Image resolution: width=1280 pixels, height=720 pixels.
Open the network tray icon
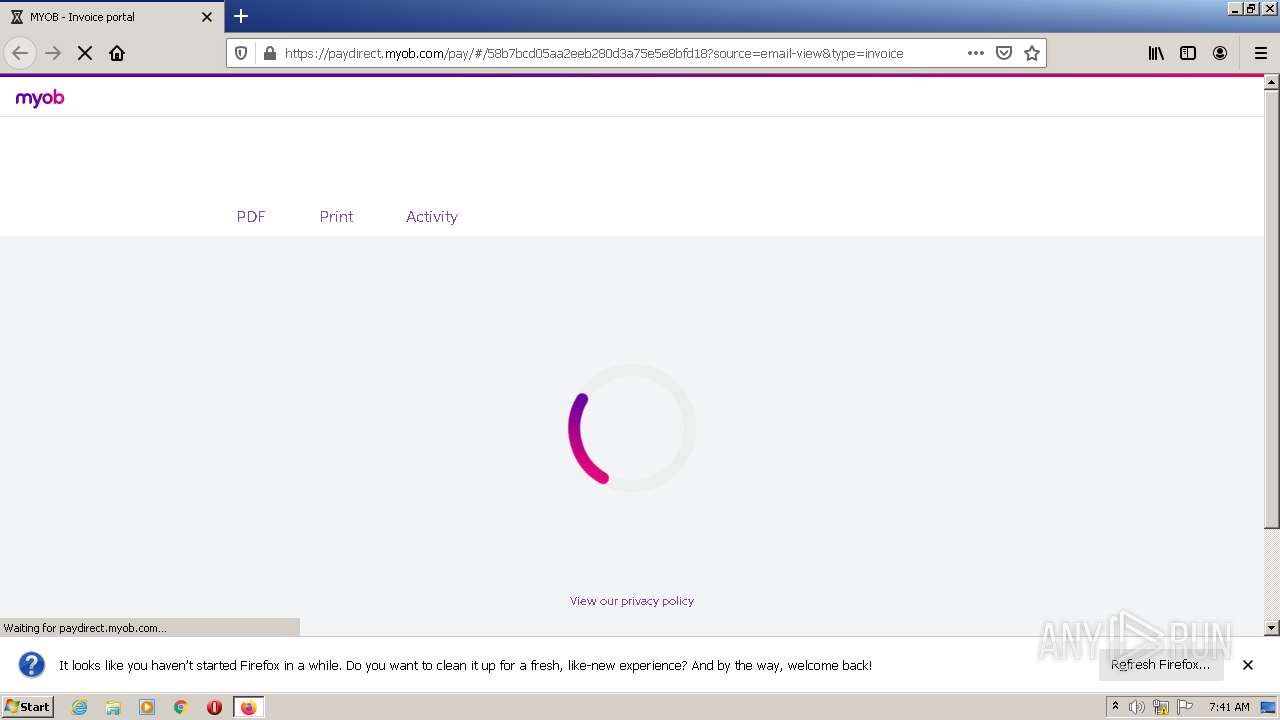pos(1161,707)
